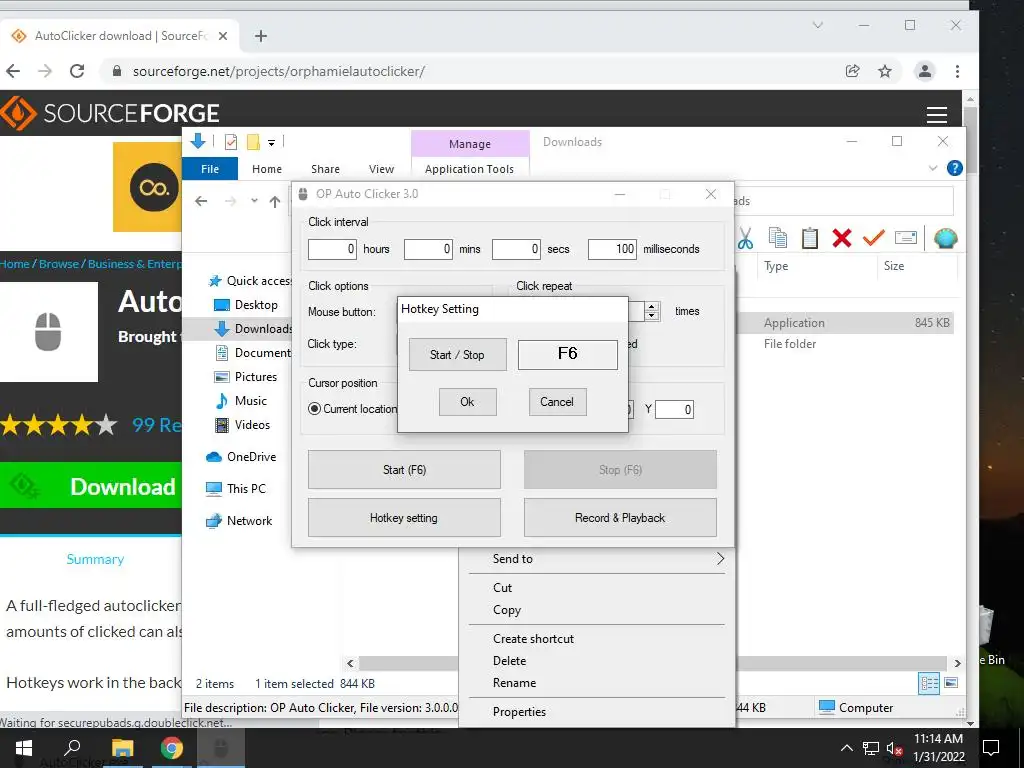
Task: Click the Y coordinate field
Action: pyautogui.click(x=674, y=409)
